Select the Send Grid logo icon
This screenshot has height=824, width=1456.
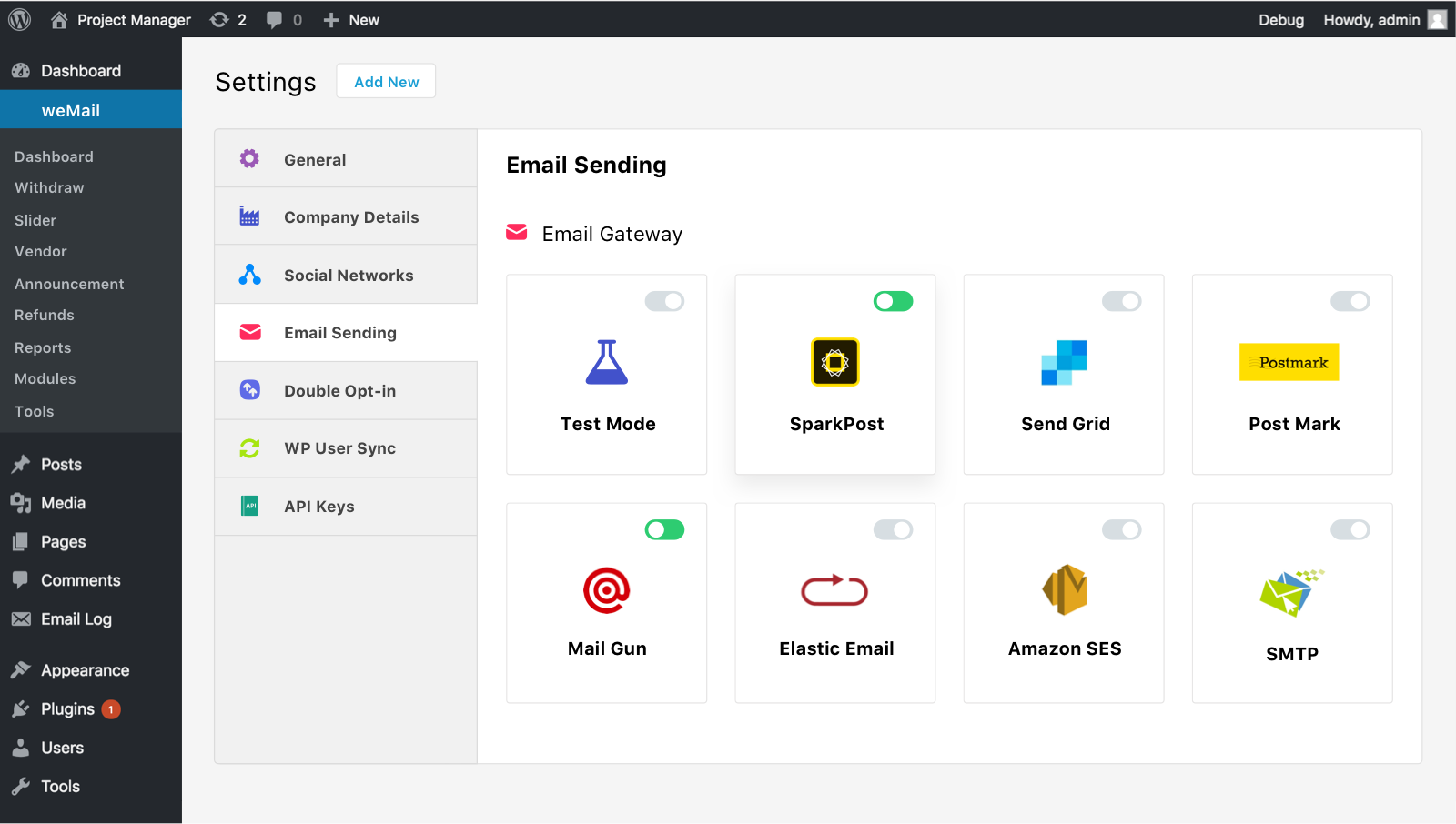1064,362
